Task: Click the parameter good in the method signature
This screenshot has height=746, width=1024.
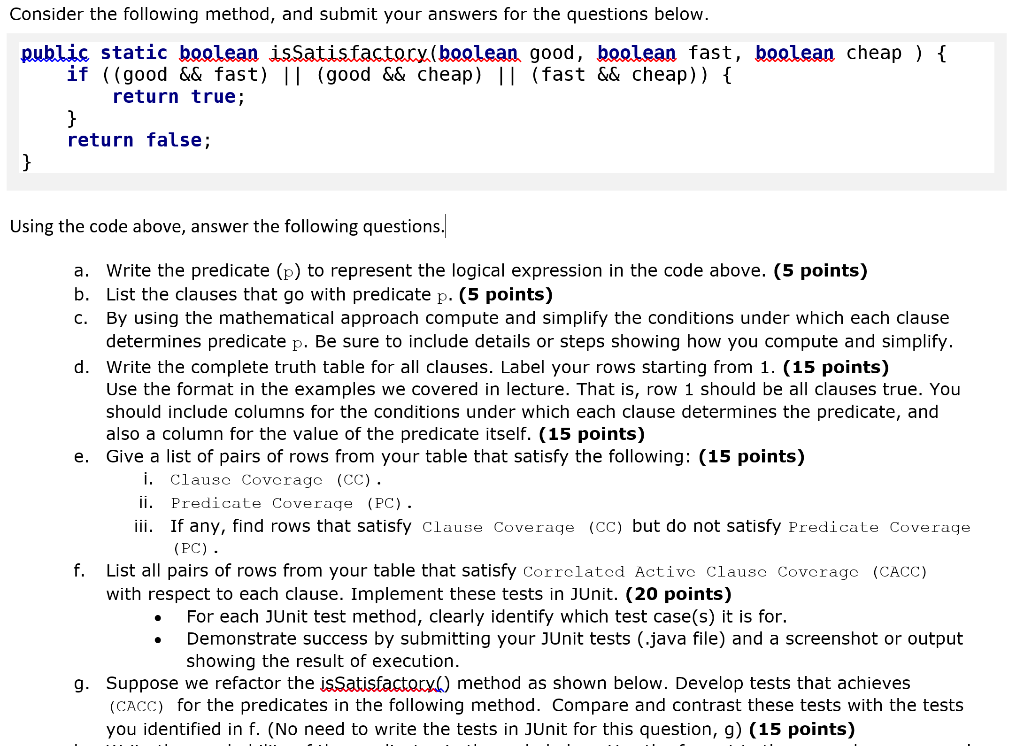Action: coord(552,52)
